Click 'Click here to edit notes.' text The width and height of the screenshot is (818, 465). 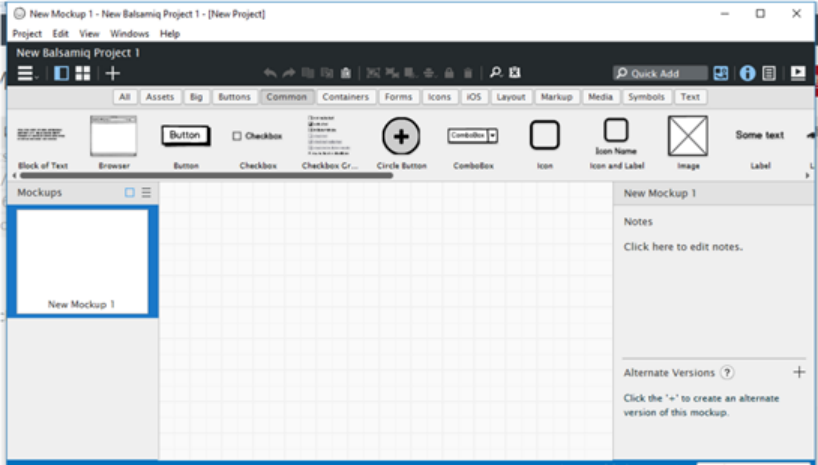pyautogui.click(x=683, y=247)
